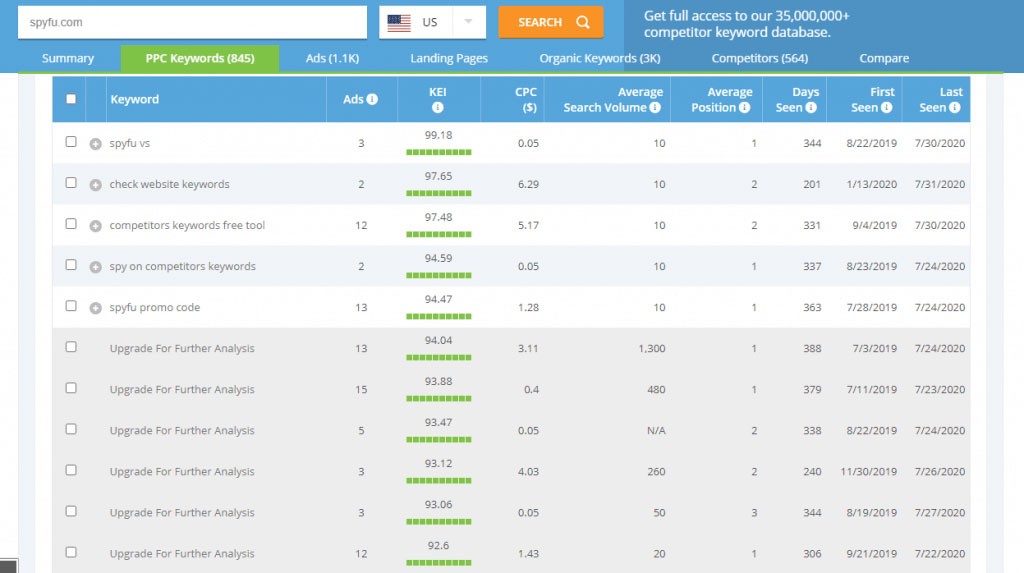Click the 'check website keywords' keyword text

point(170,184)
